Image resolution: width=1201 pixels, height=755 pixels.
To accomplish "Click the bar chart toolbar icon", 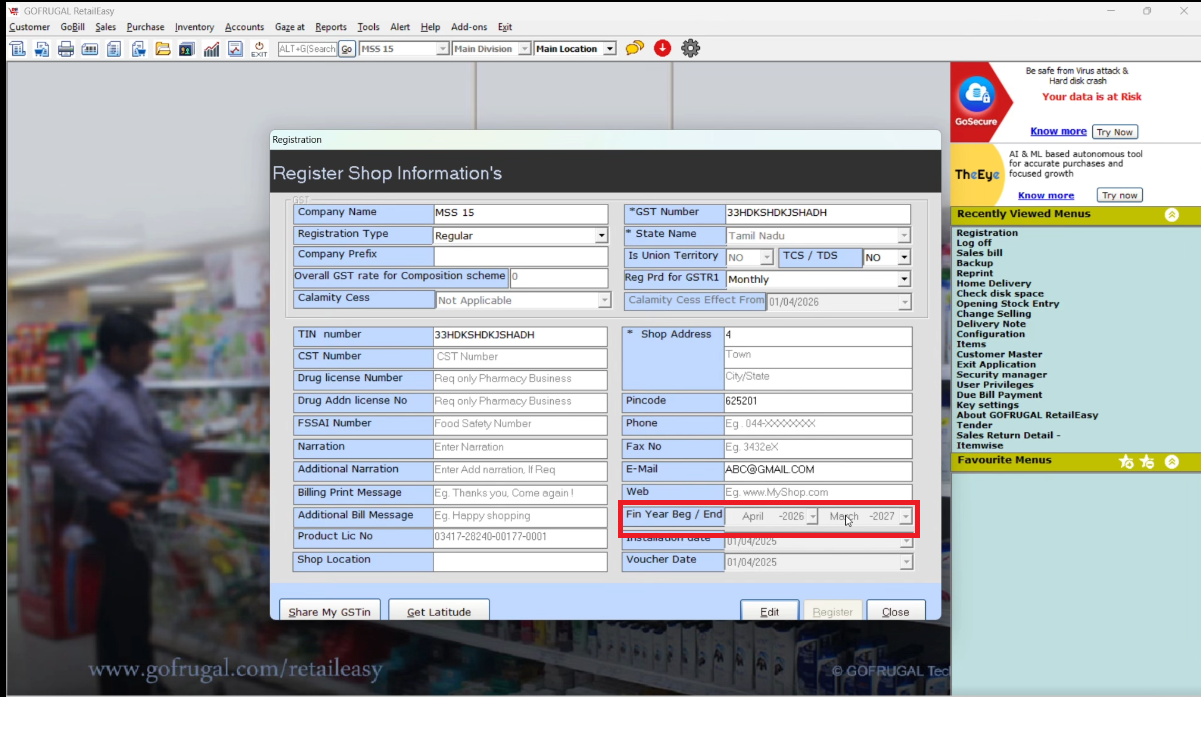I will coord(211,49).
